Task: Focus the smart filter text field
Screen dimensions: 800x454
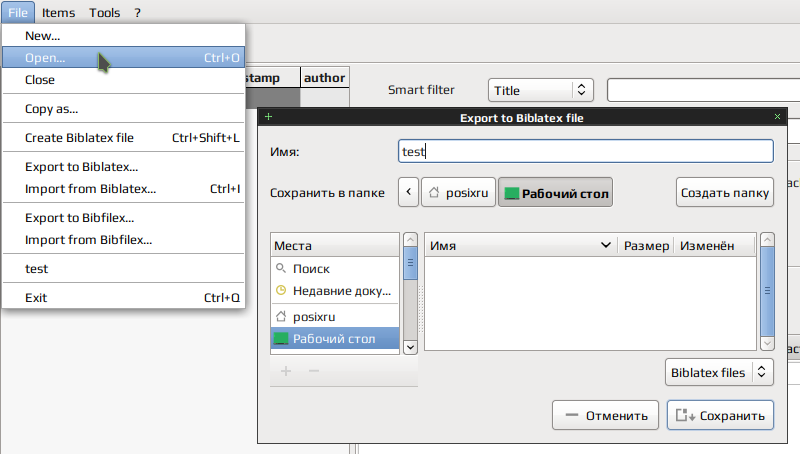Action: [703, 90]
